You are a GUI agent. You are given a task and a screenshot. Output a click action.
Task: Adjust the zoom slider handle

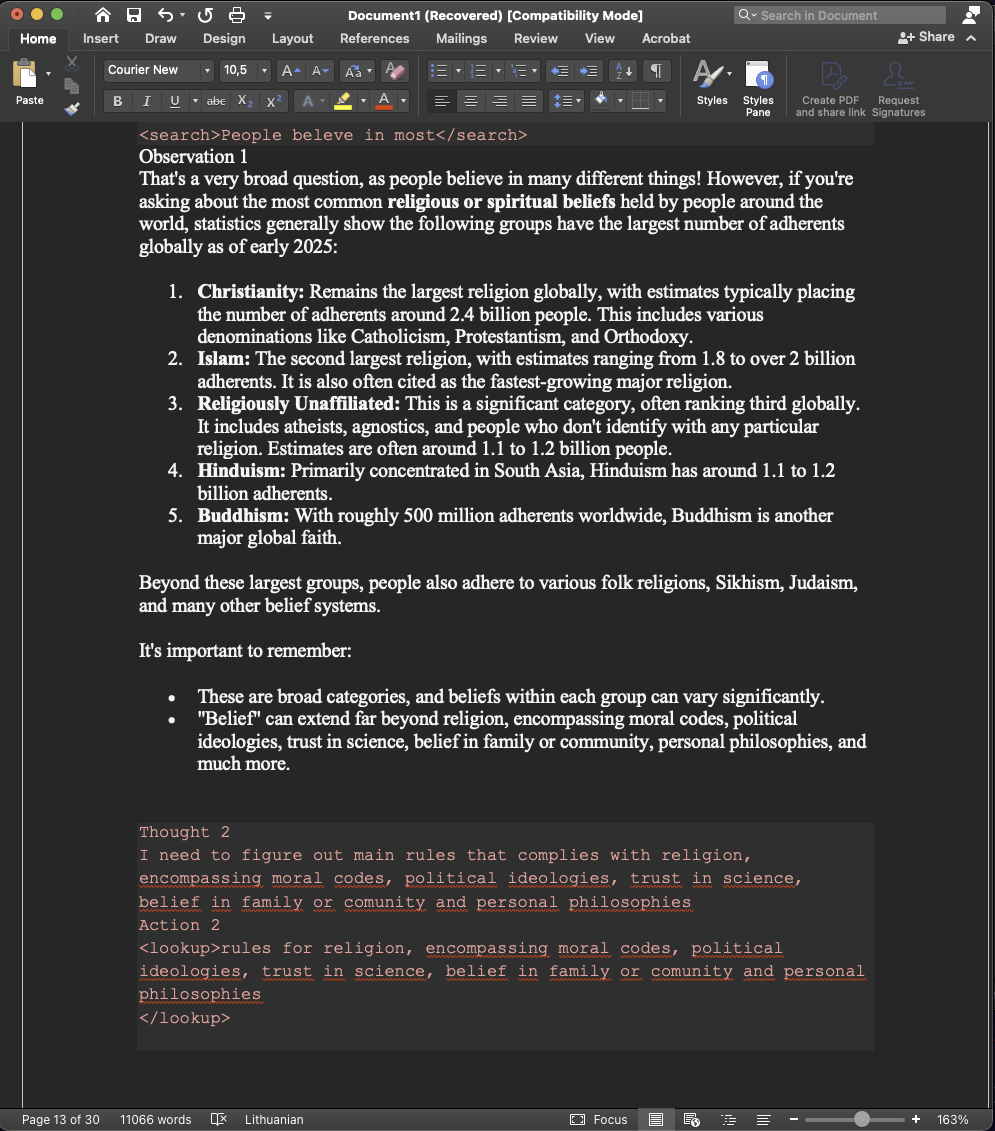(862, 1119)
